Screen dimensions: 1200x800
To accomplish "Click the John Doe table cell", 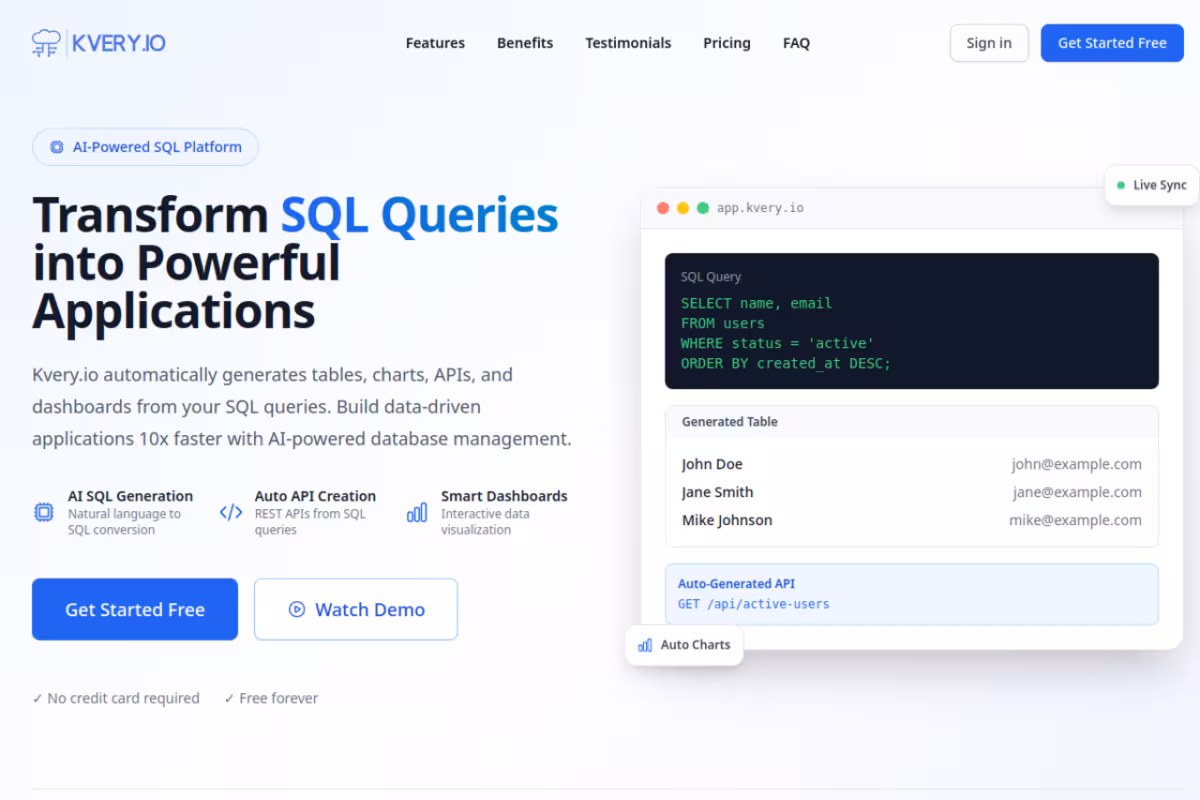I will click(x=712, y=464).
